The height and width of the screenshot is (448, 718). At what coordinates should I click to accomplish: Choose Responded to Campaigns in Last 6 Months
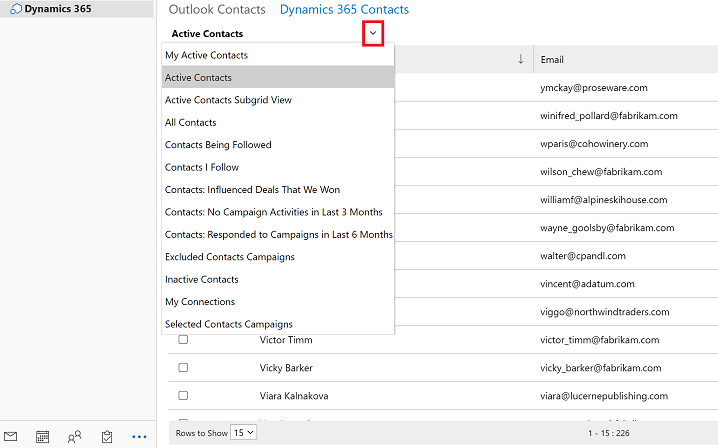(x=278, y=235)
